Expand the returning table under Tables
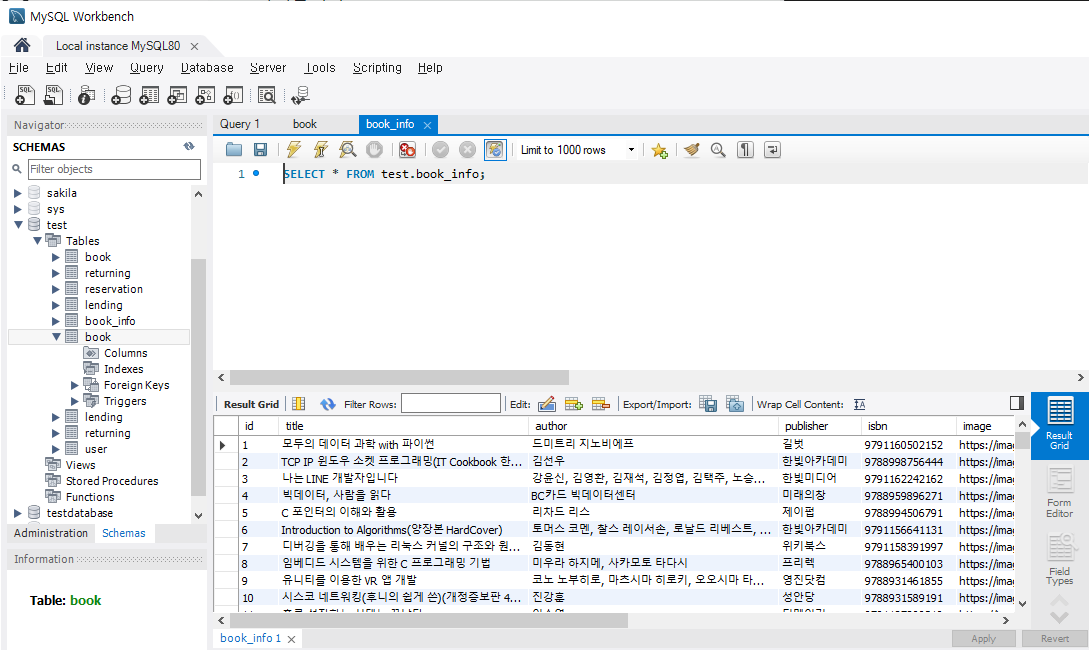The image size is (1089, 650). [56, 273]
